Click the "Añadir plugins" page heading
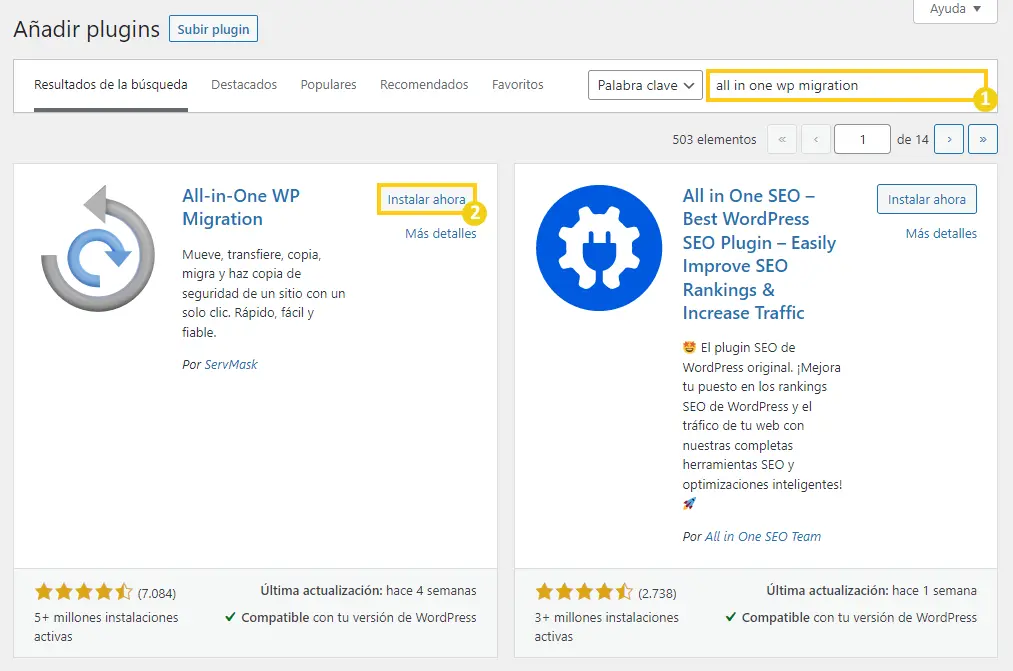This screenshot has height=671, width=1013. [87, 29]
